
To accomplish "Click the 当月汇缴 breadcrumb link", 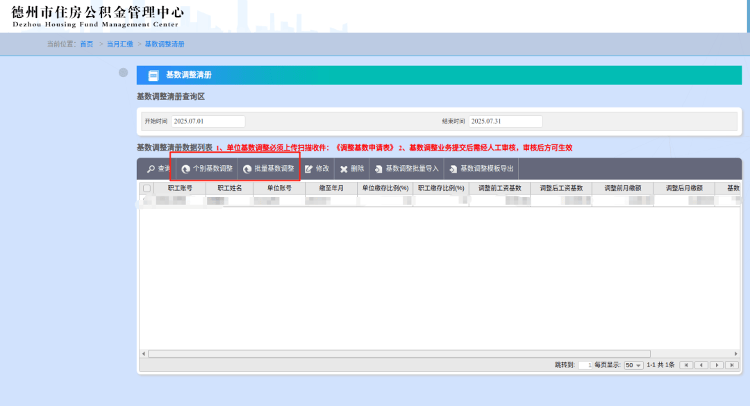I will [x=119, y=44].
